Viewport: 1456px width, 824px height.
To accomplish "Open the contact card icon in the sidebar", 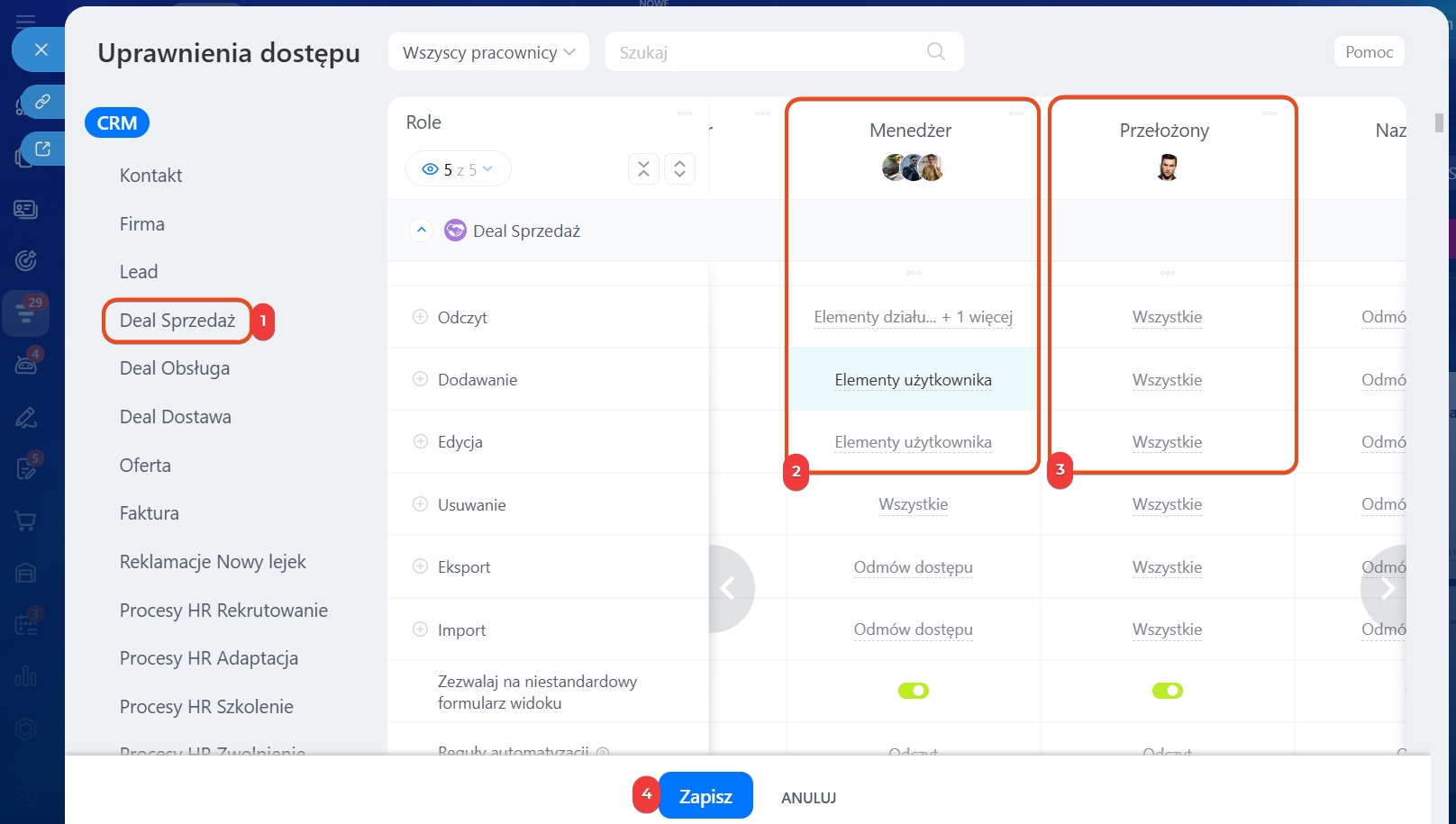I will click(26, 209).
